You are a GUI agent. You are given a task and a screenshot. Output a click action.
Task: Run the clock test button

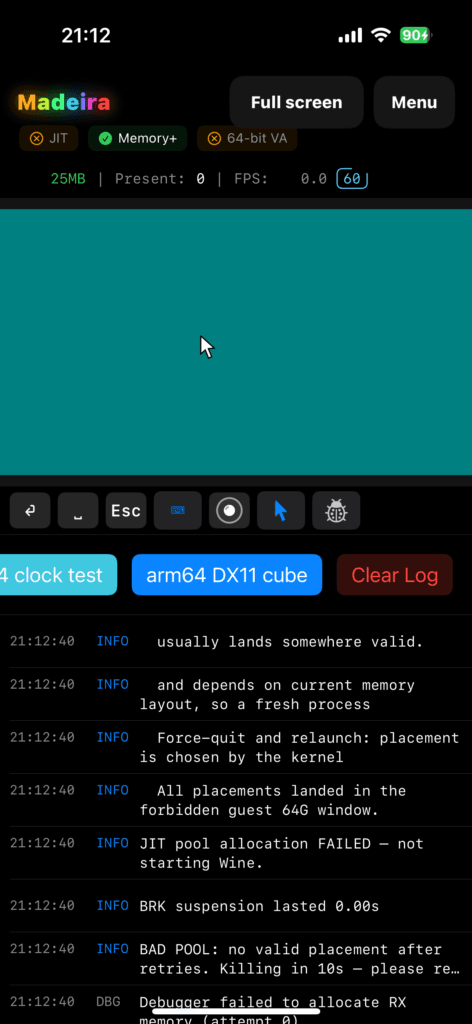tap(57, 575)
